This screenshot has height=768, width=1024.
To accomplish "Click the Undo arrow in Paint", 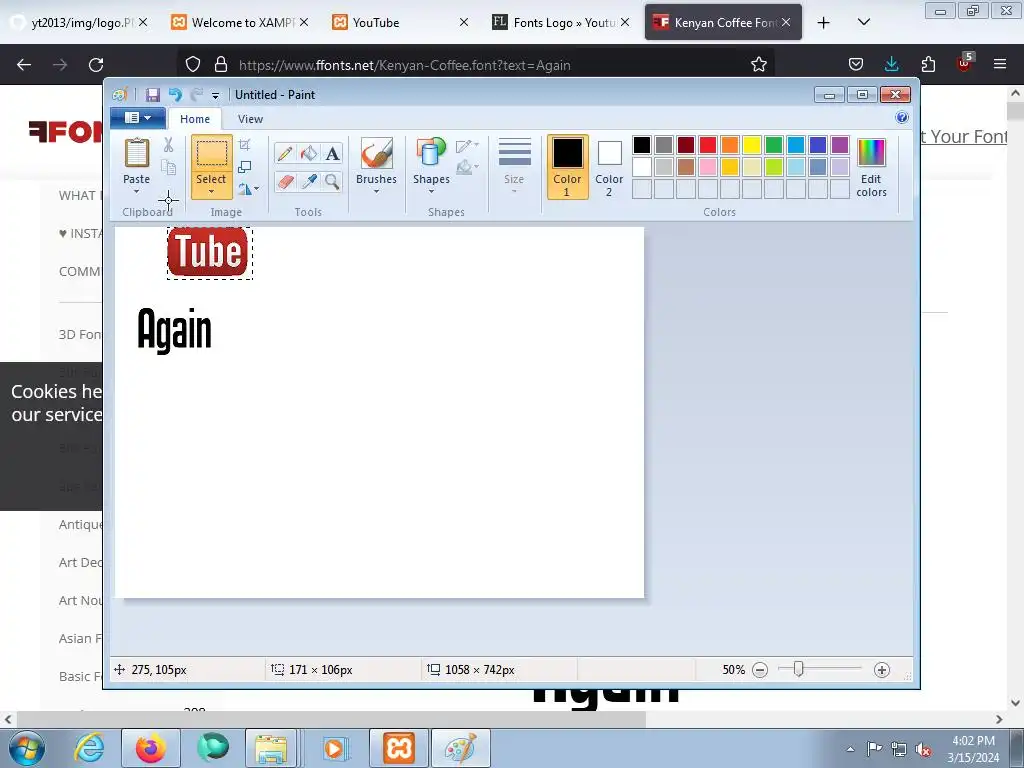I will point(175,95).
